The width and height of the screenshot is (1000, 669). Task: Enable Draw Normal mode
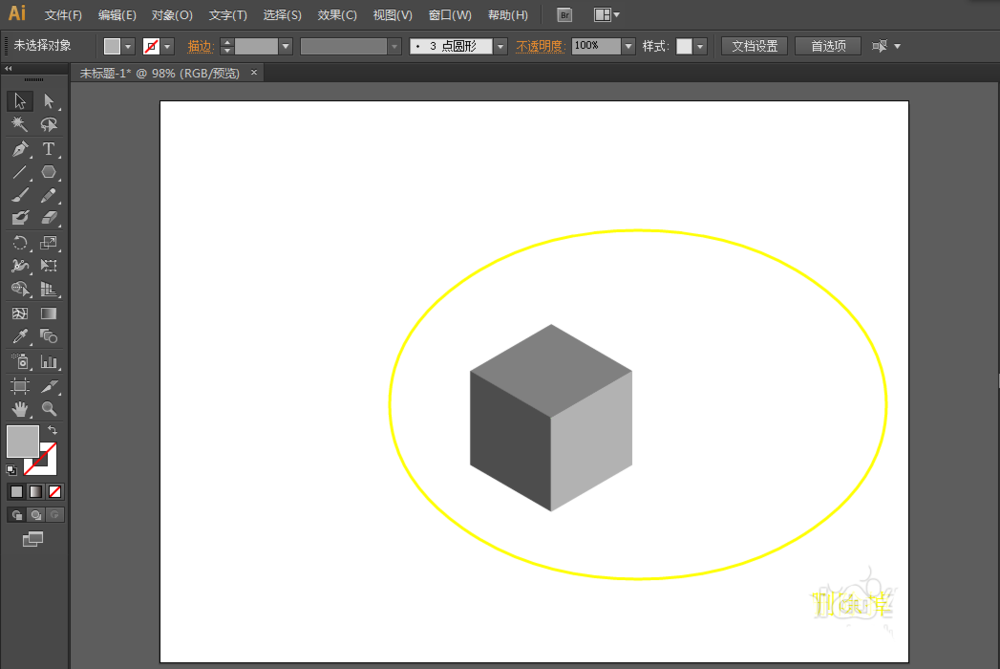17,515
